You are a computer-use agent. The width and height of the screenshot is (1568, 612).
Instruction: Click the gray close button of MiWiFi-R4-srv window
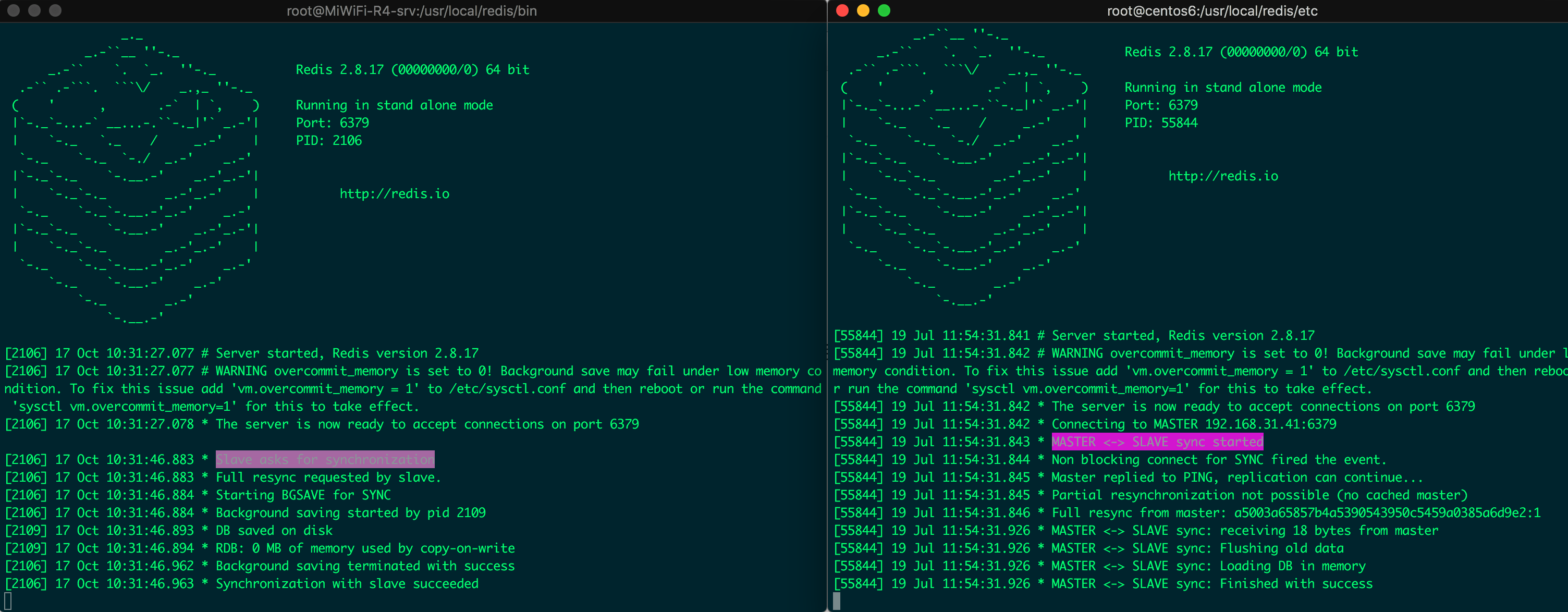pos(14,10)
